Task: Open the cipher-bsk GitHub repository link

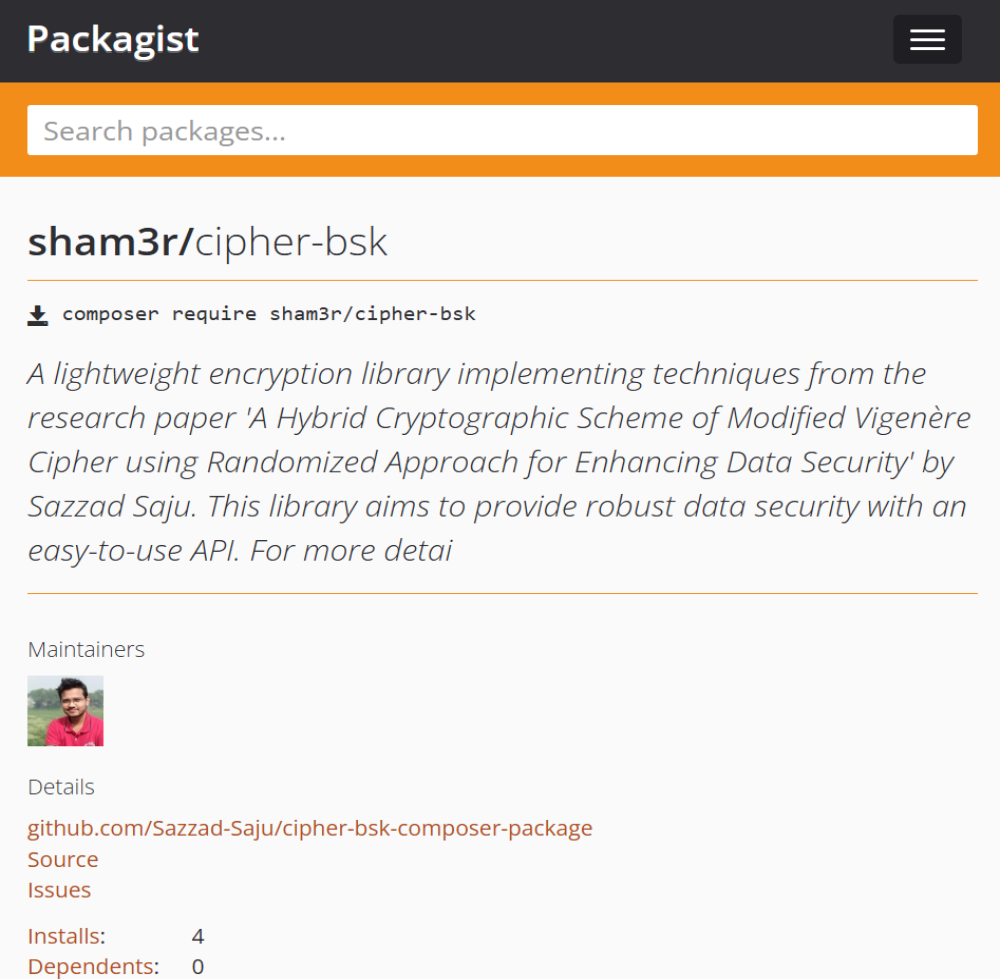Action: tap(310, 828)
